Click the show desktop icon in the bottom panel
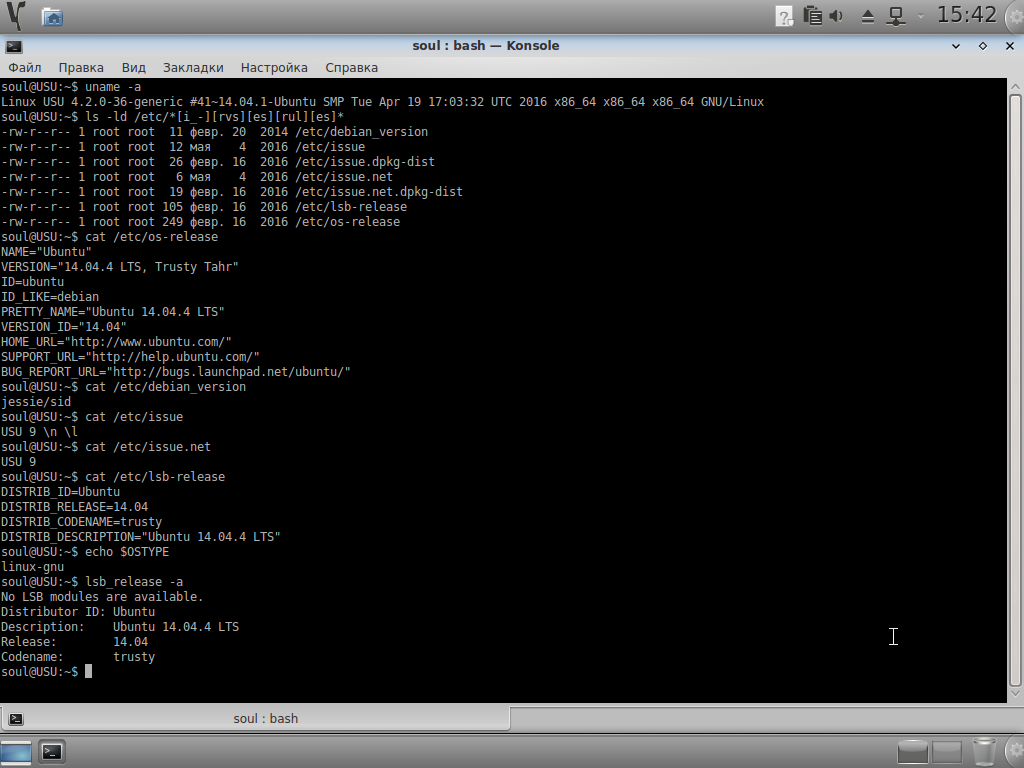This screenshot has width=1024, height=768. pyautogui.click(x=16, y=752)
